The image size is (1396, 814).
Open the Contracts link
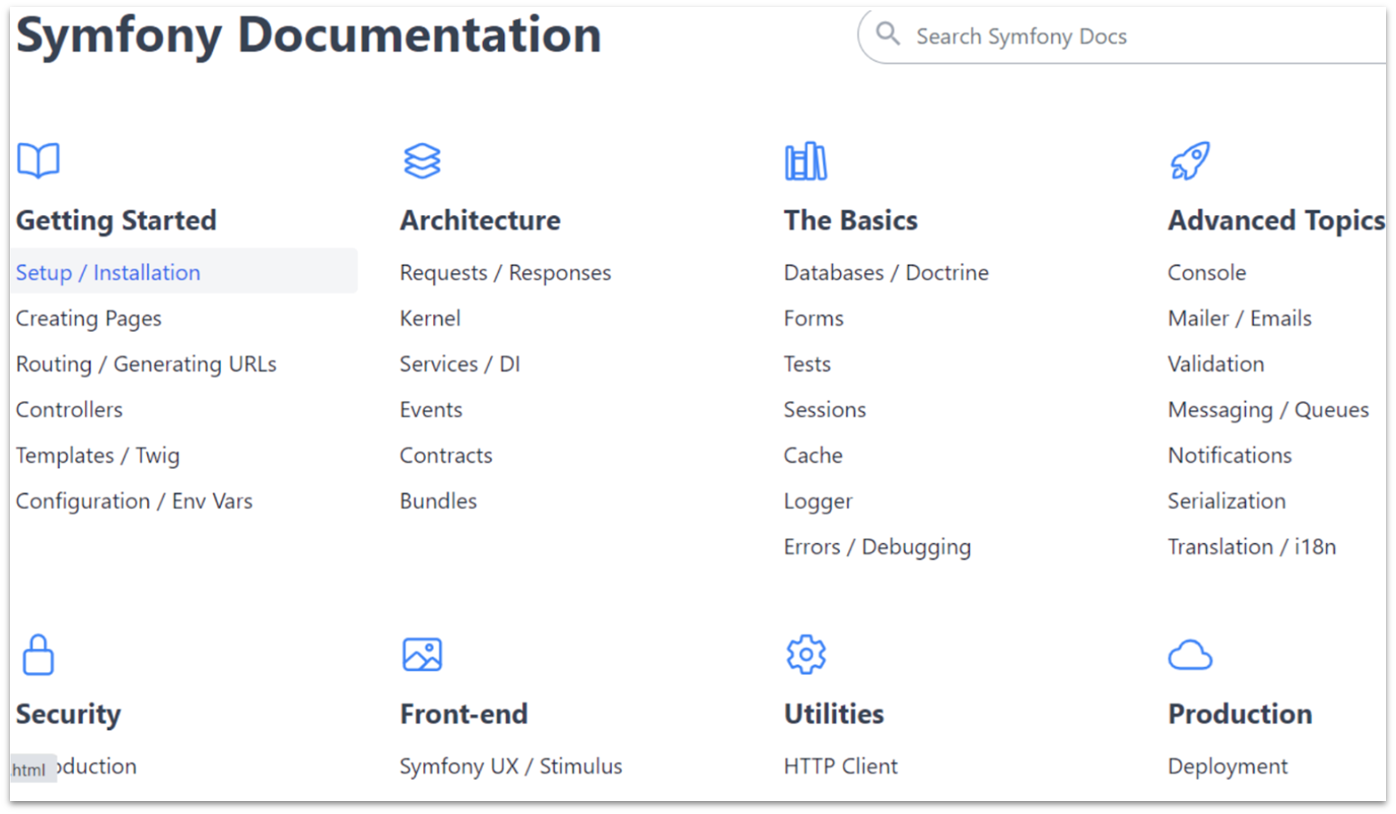pos(446,456)
